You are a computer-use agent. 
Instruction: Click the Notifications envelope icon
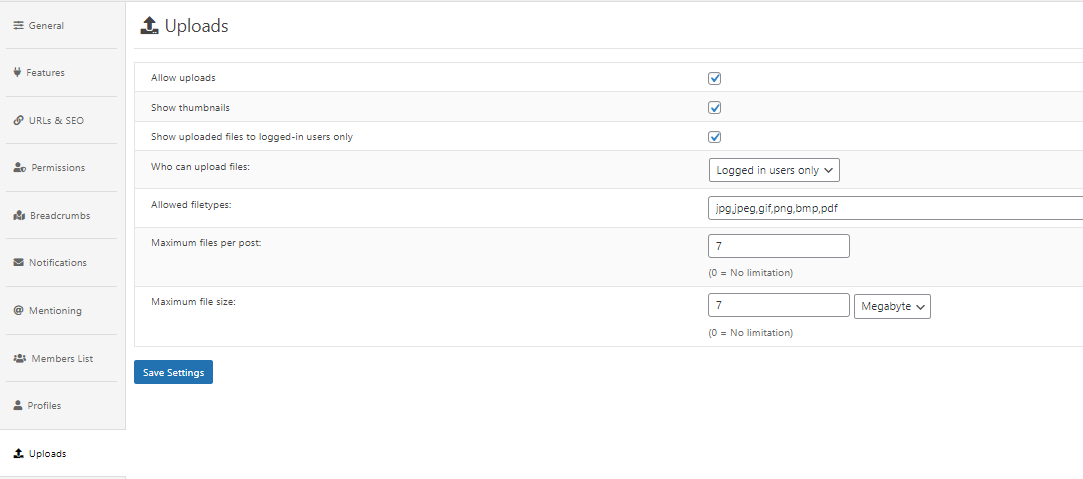[19, 262]
